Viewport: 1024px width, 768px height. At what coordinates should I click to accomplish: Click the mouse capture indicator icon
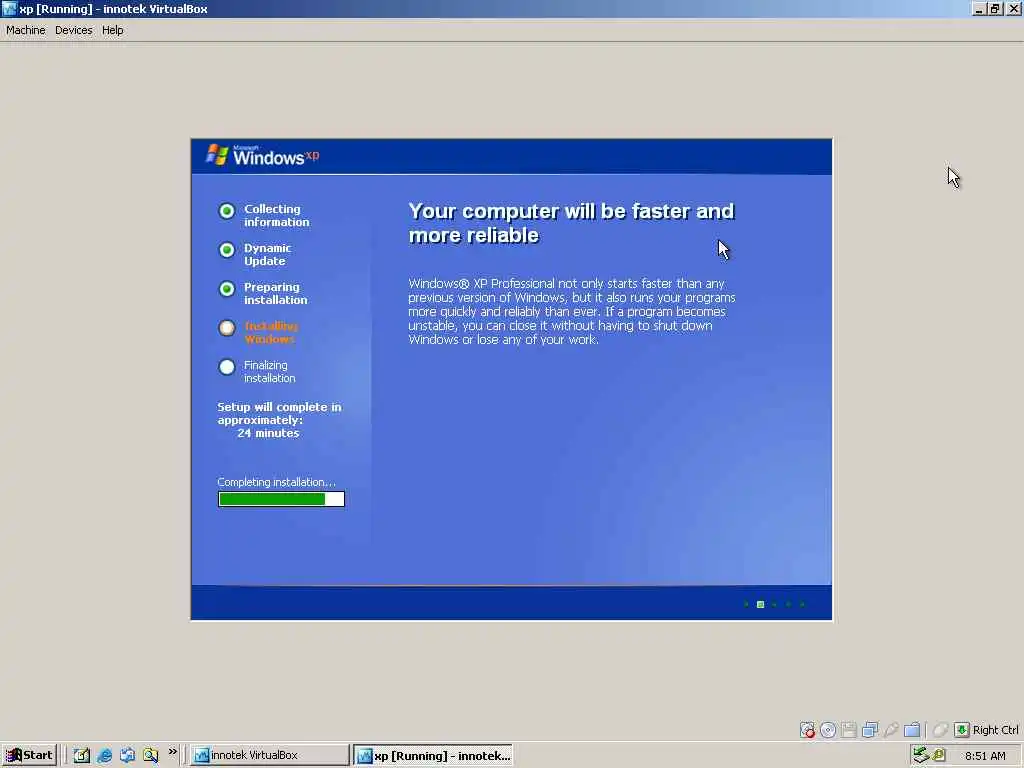[940, 730]
